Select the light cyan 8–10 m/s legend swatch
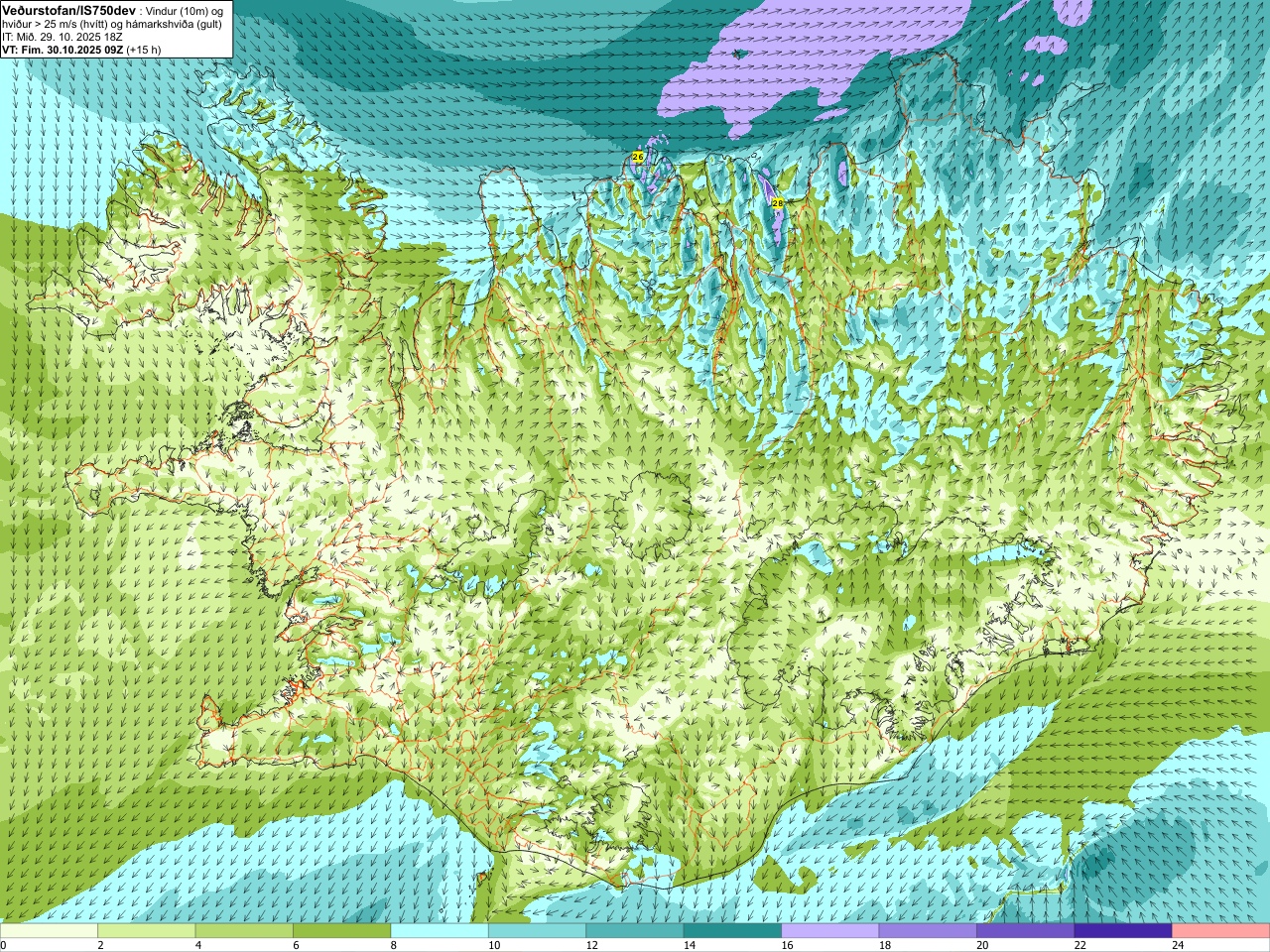The image size is (1270, 952). (440, 931)
